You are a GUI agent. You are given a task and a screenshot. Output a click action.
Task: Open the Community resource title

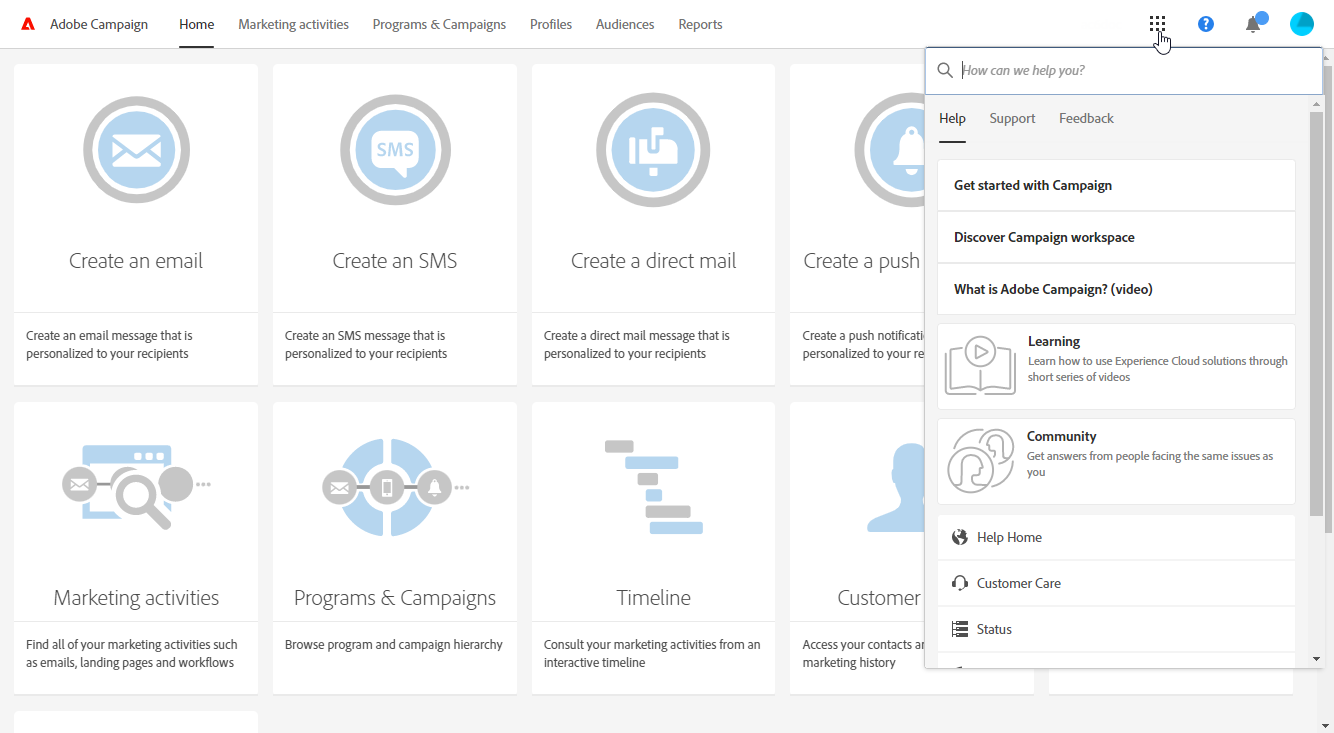point(1061,436)
